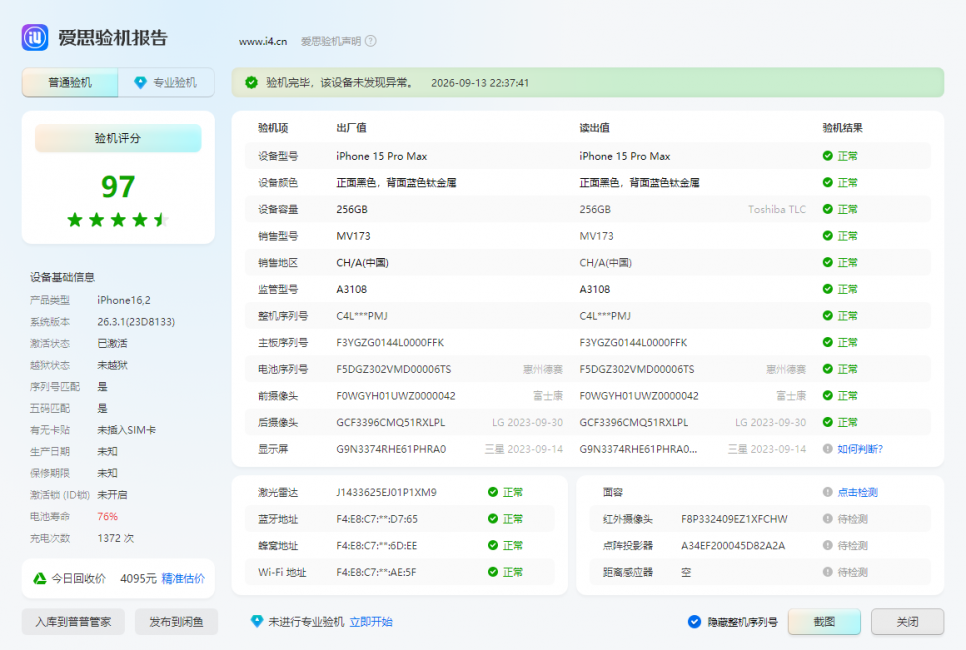The width and height of the screenshot is (966, 650).
Task: Click the 读出值 CH/A(中国) cell
Action: (606, 262)
